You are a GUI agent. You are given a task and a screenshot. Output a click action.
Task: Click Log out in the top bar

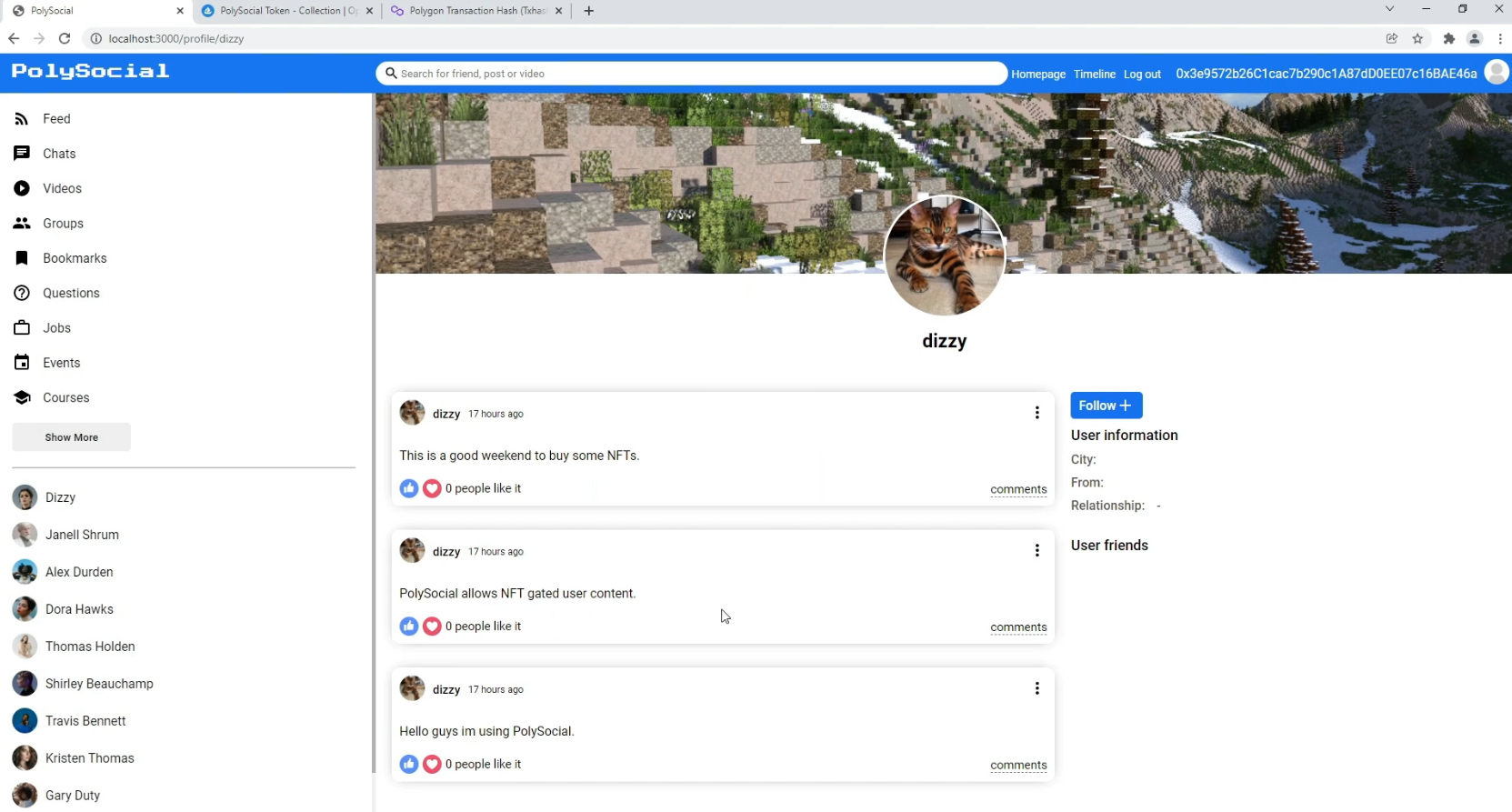tap(1142, 75)
